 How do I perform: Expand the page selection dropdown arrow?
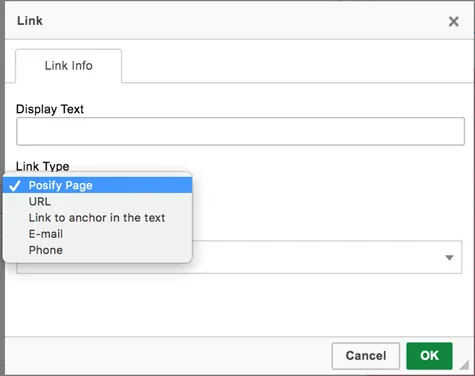(449, 258)
